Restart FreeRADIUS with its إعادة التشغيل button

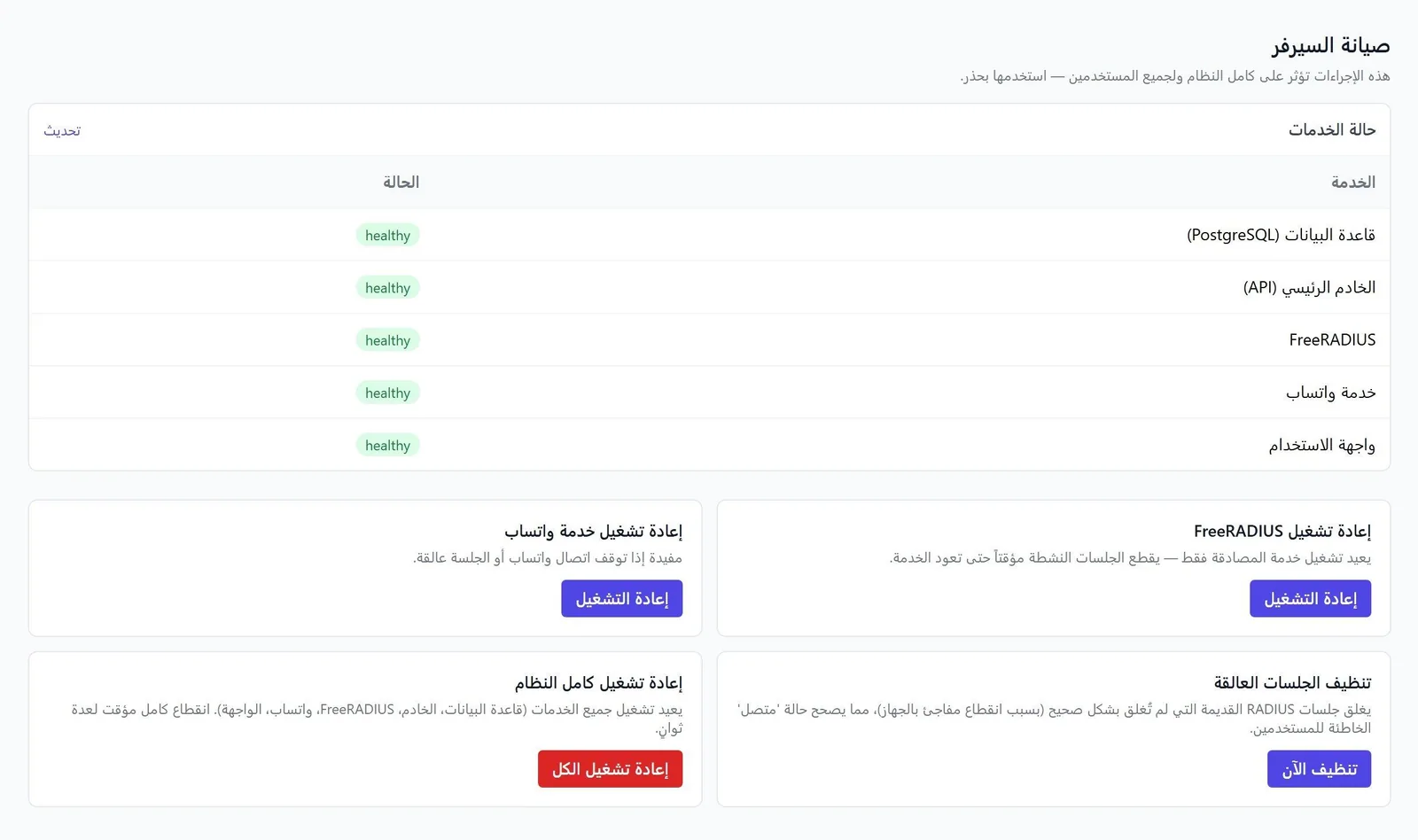tap(1310, 599)
